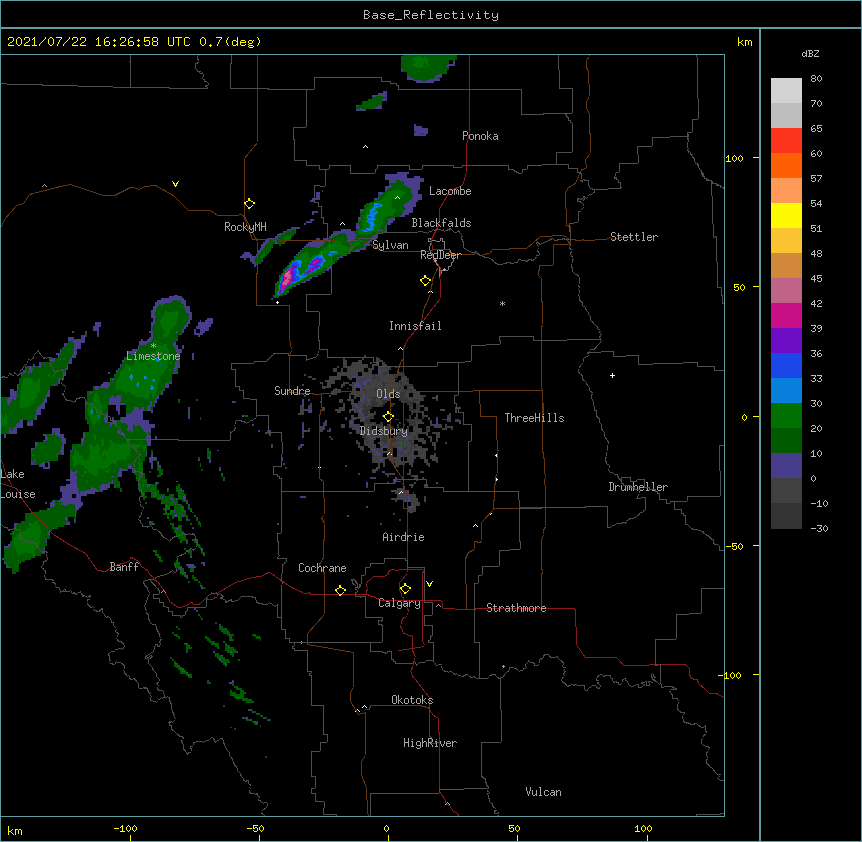Click the green 30 dBZ legend swatch
The height and width of the screenshot is (842, 862).
coord(786,416)
